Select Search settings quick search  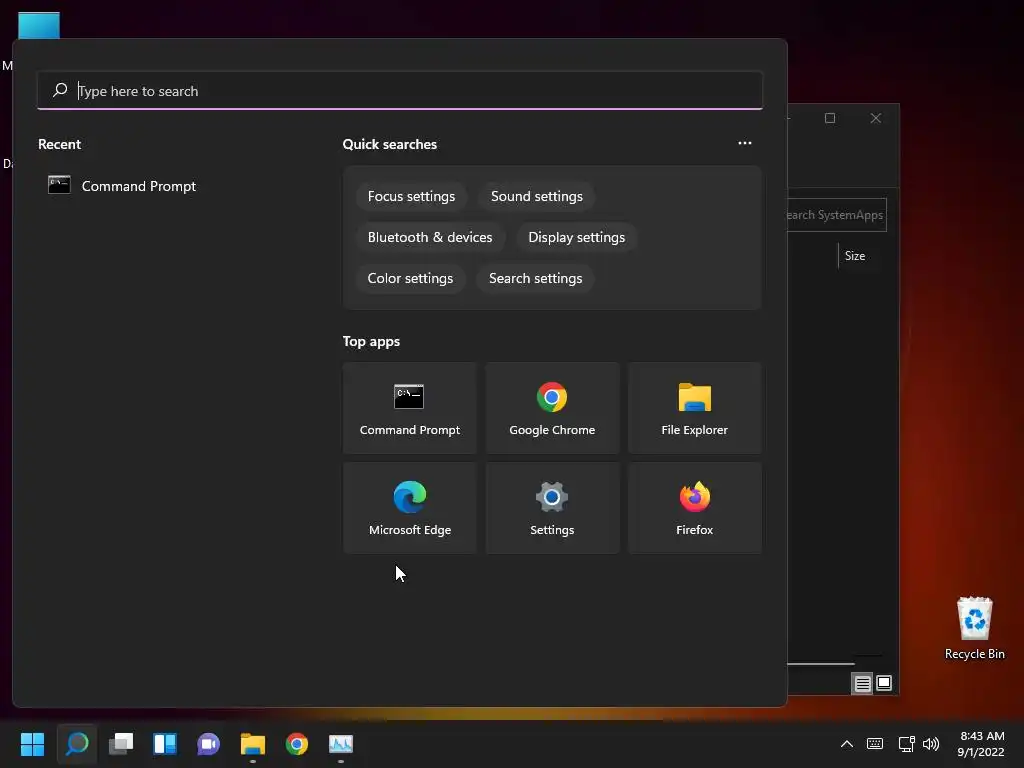click(536, 278)
